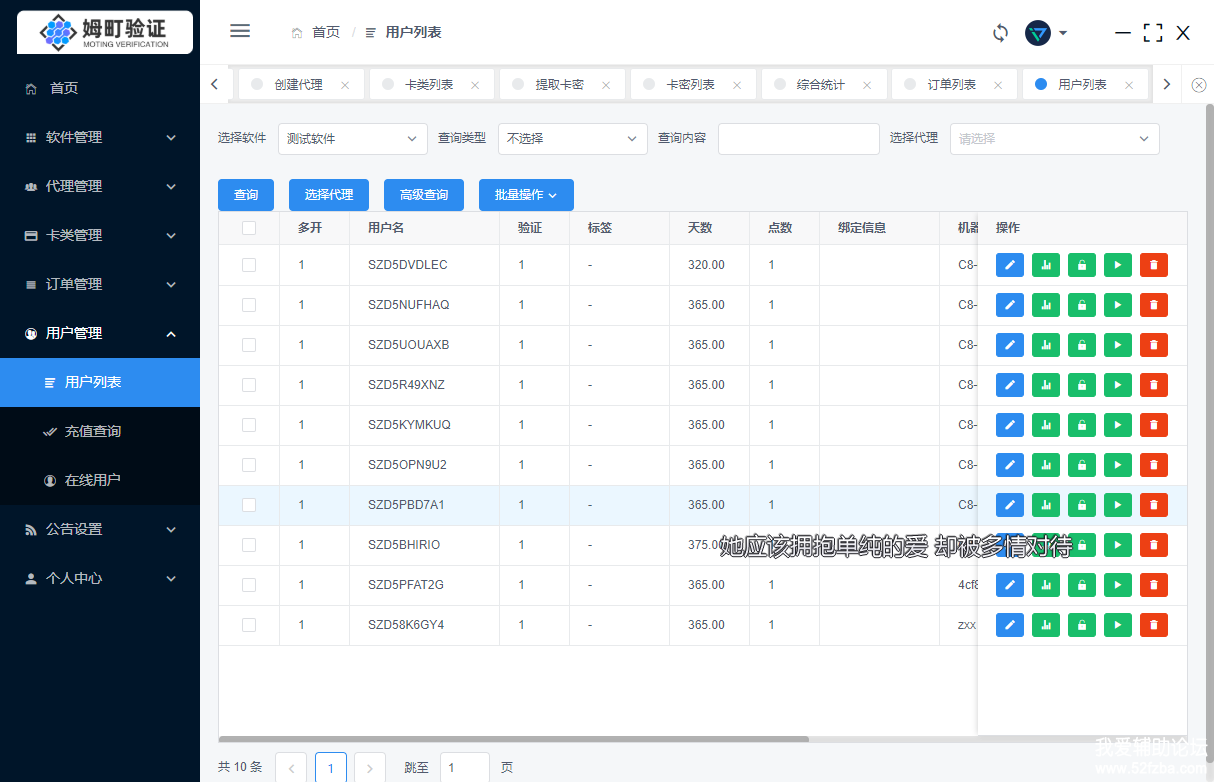Click the unlock icon for SZD5R49XNZ row

click(x=1081, y=385)
